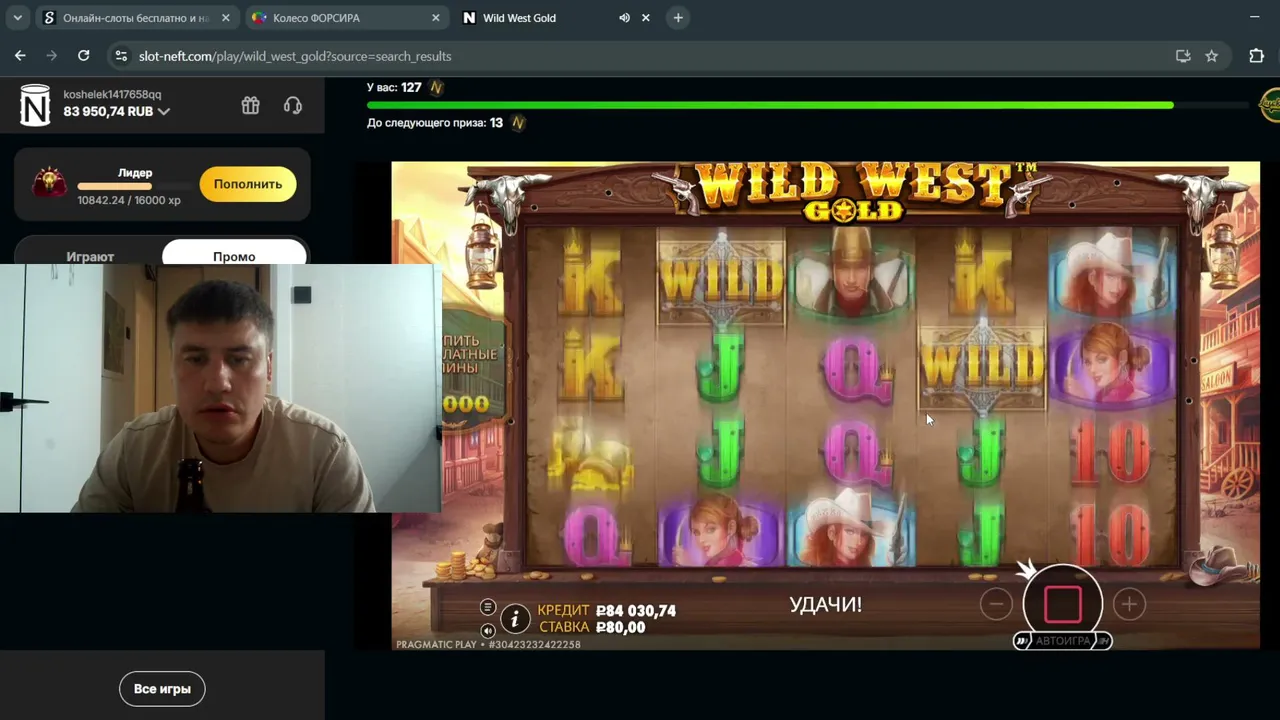Close the Онлайн-слоты browser tab
The image size is (1280, 720).
[x=226, y=18]
